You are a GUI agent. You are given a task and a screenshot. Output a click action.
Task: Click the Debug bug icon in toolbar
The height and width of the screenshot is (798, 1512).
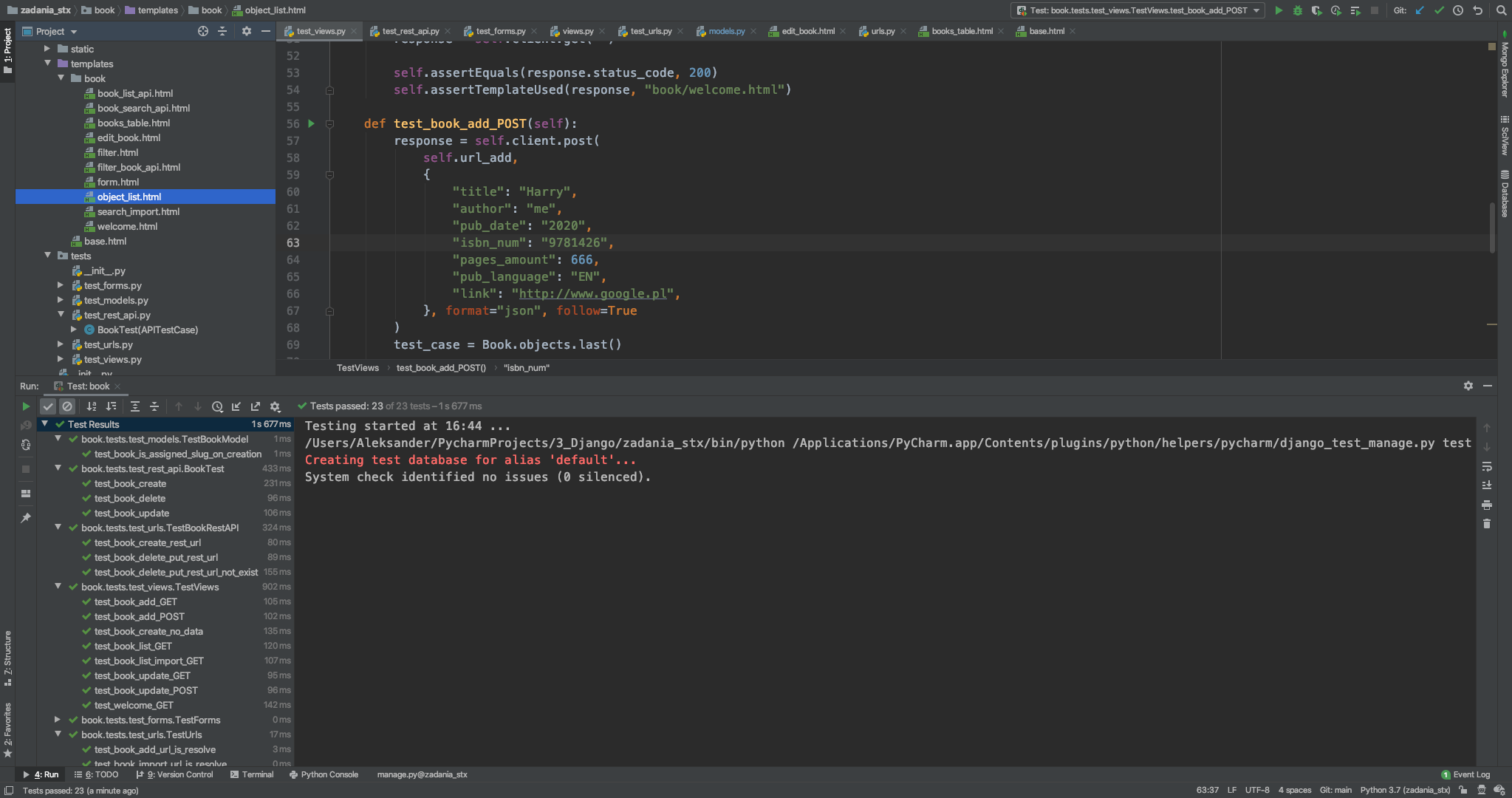click(1298, 10)
